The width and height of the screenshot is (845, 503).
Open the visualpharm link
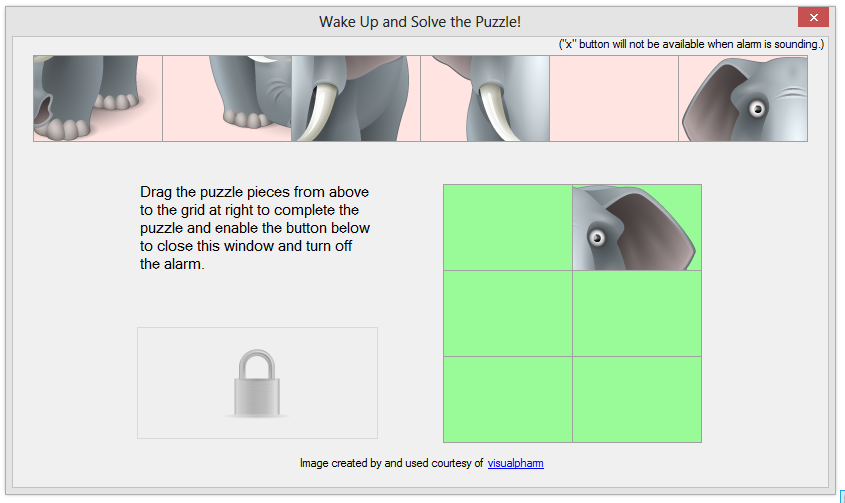(516, 463)
